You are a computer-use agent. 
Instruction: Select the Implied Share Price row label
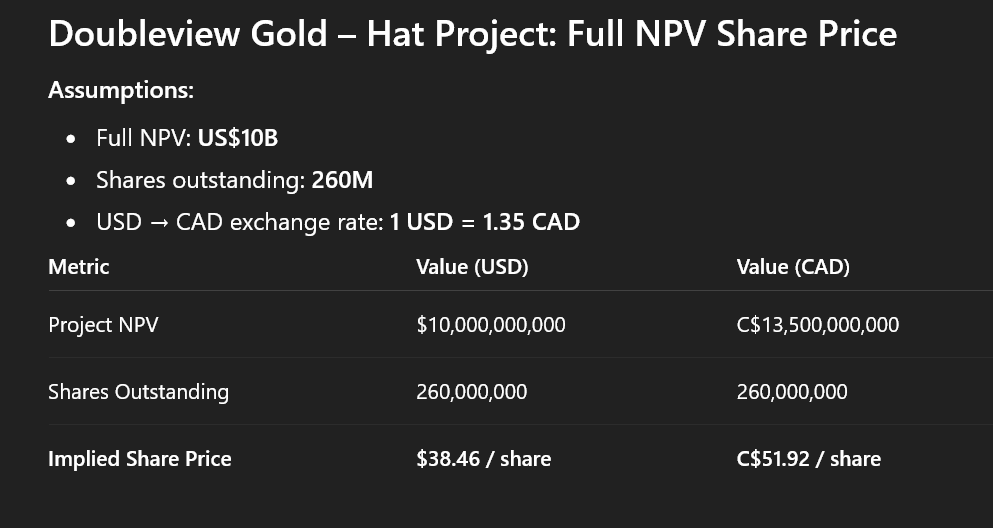coord(140,459)
